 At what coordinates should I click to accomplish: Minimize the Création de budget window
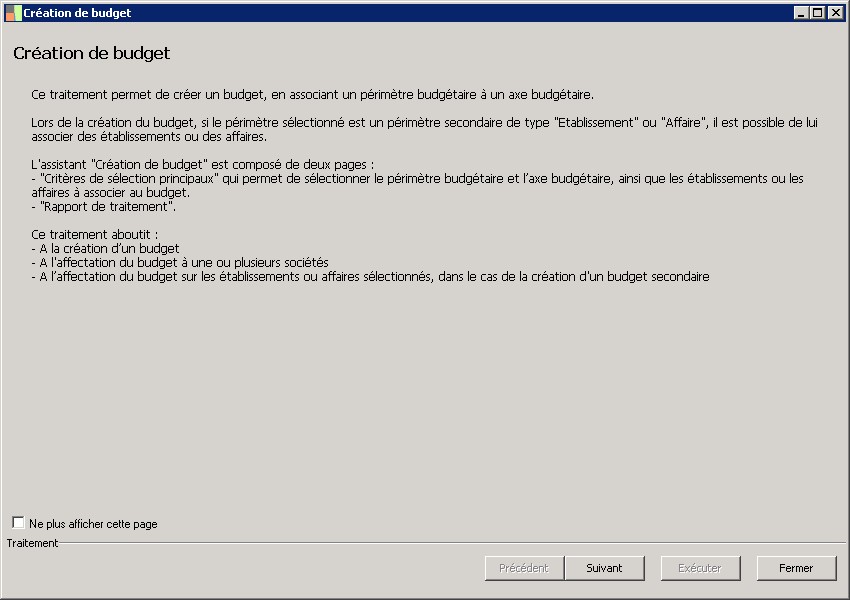(801, 13)
